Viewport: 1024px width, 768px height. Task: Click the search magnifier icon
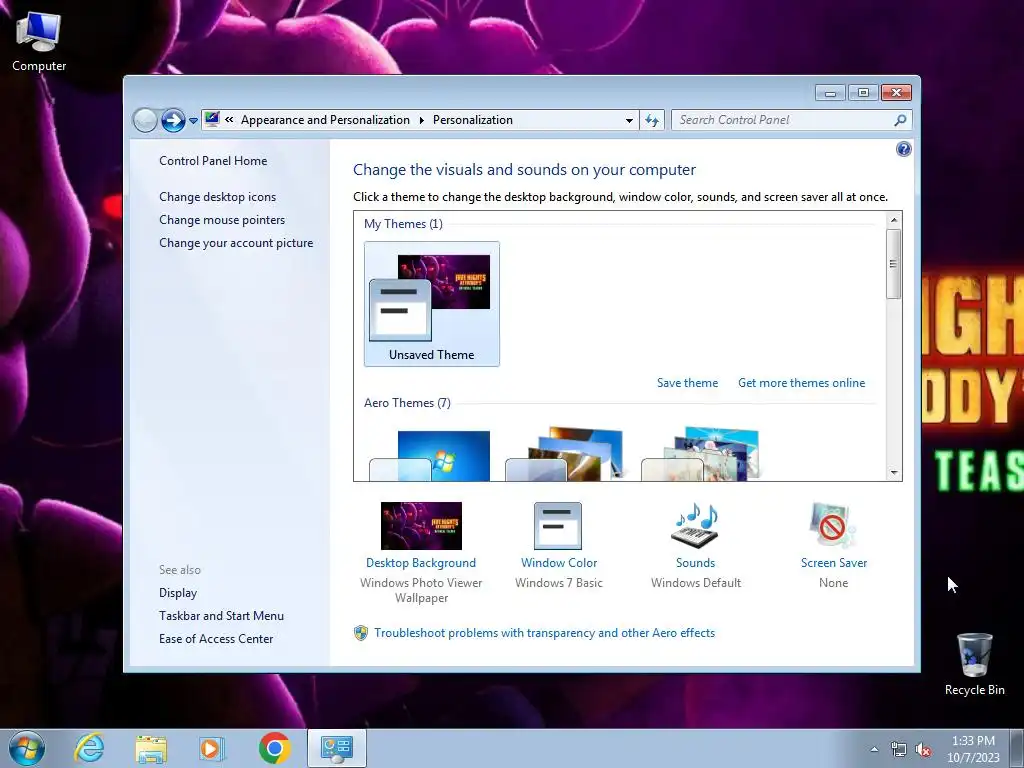point(900,120)
